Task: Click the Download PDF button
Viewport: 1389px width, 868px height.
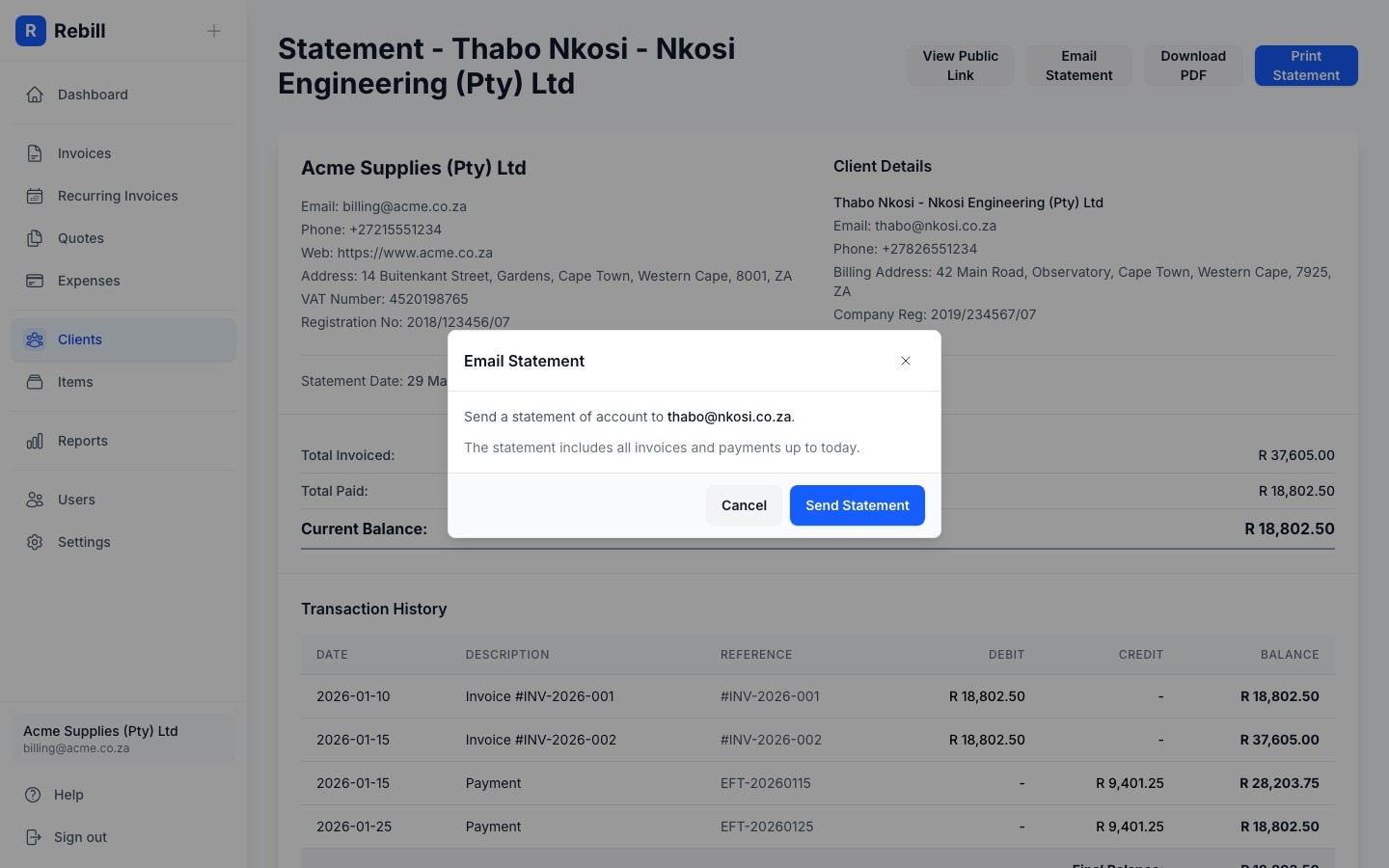Action: 1193,66
